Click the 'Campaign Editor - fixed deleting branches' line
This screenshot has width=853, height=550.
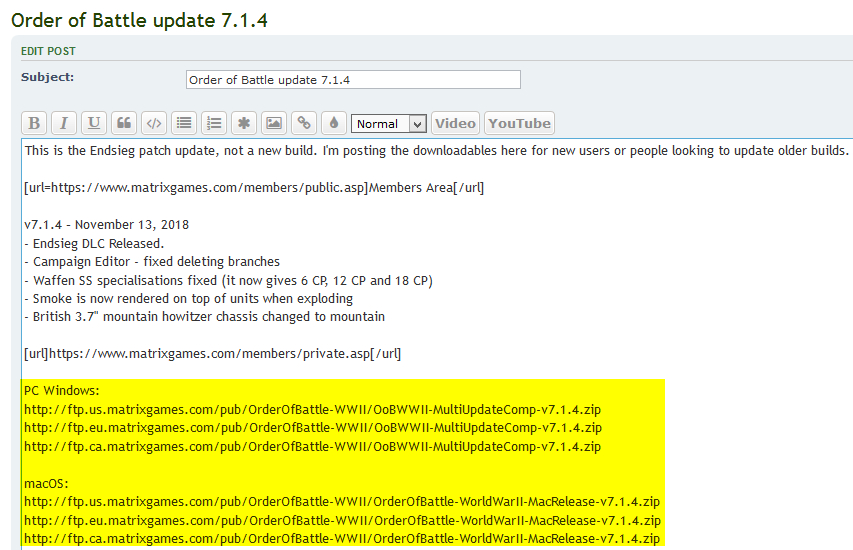(x=152, y=262)
